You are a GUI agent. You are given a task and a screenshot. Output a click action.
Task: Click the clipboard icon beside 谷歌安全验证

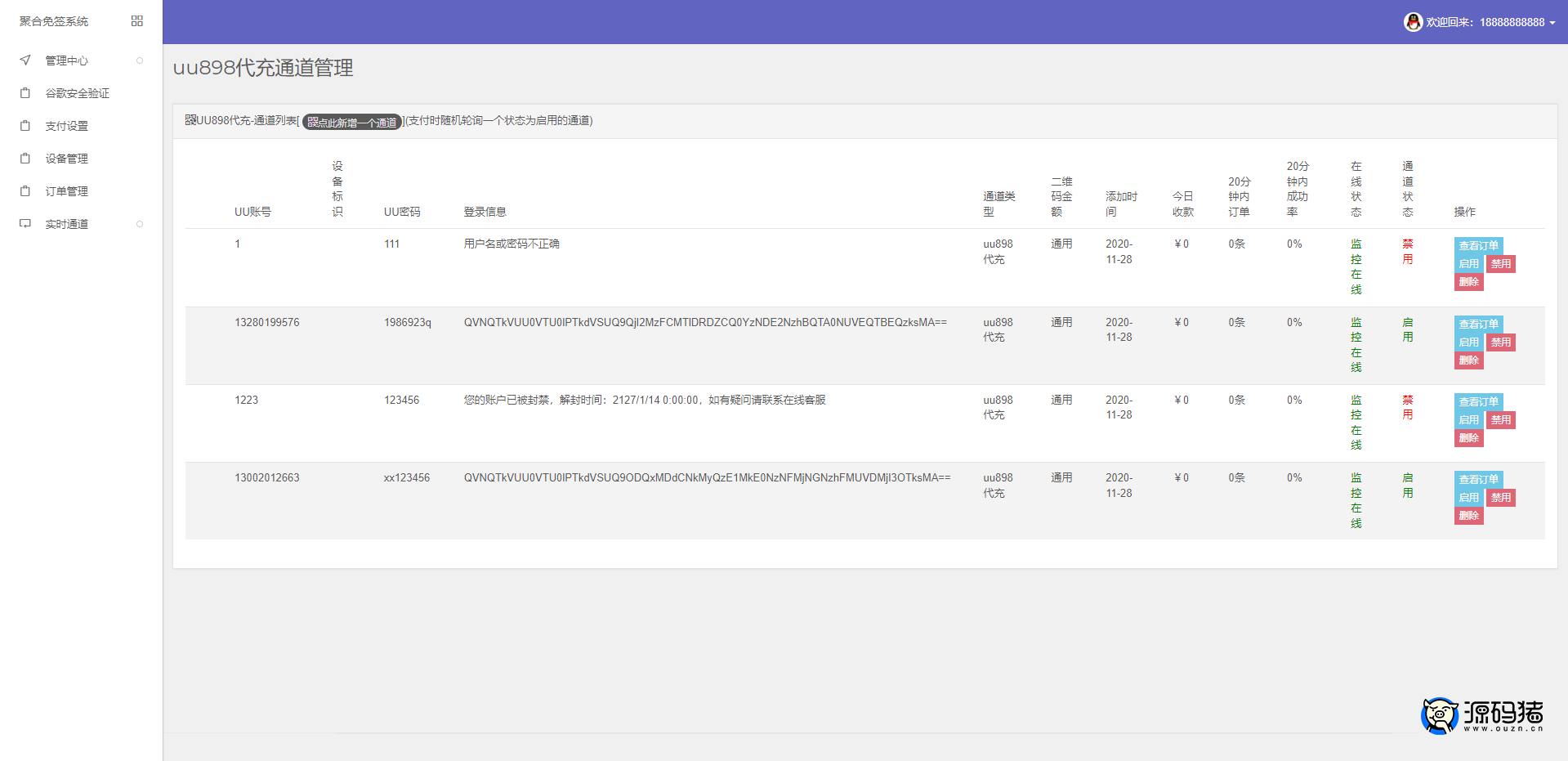(25, 93)
